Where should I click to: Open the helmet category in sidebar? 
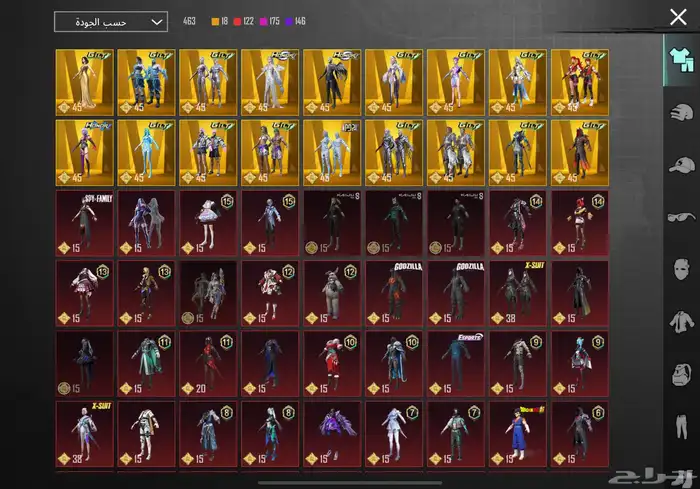pos(679,112)
